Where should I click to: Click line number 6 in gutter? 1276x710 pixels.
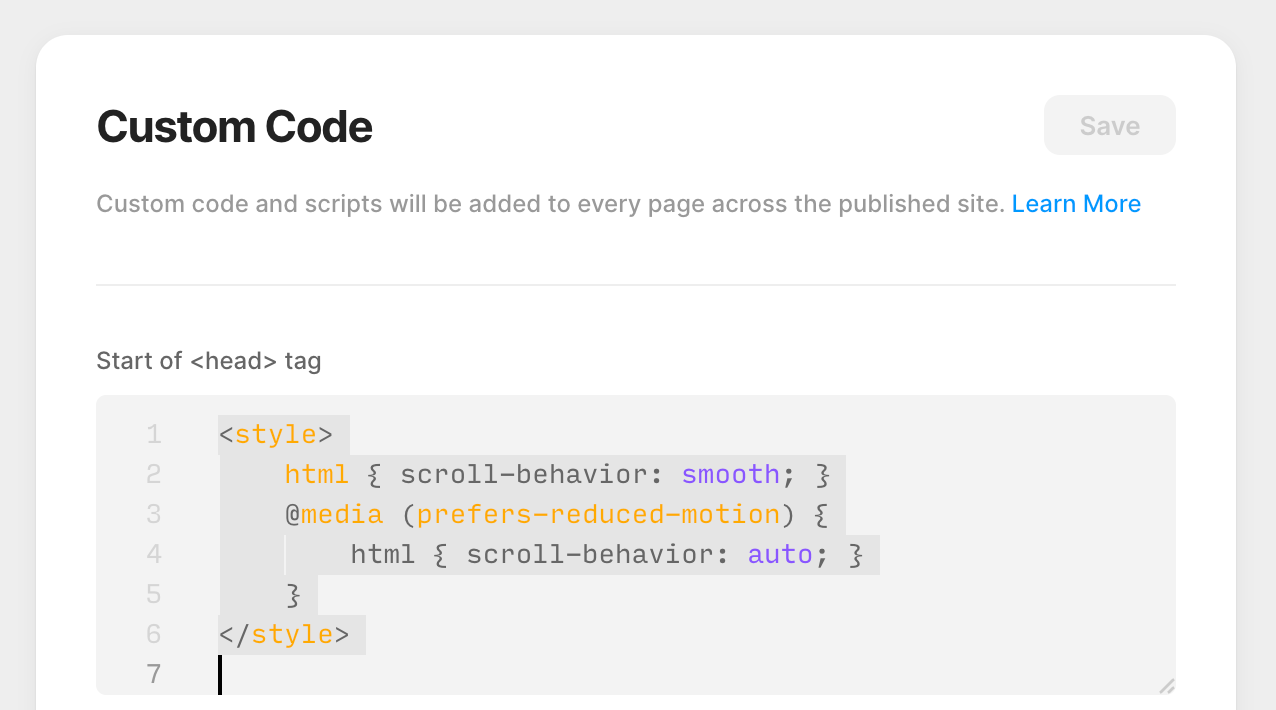(x=153, y=634)
